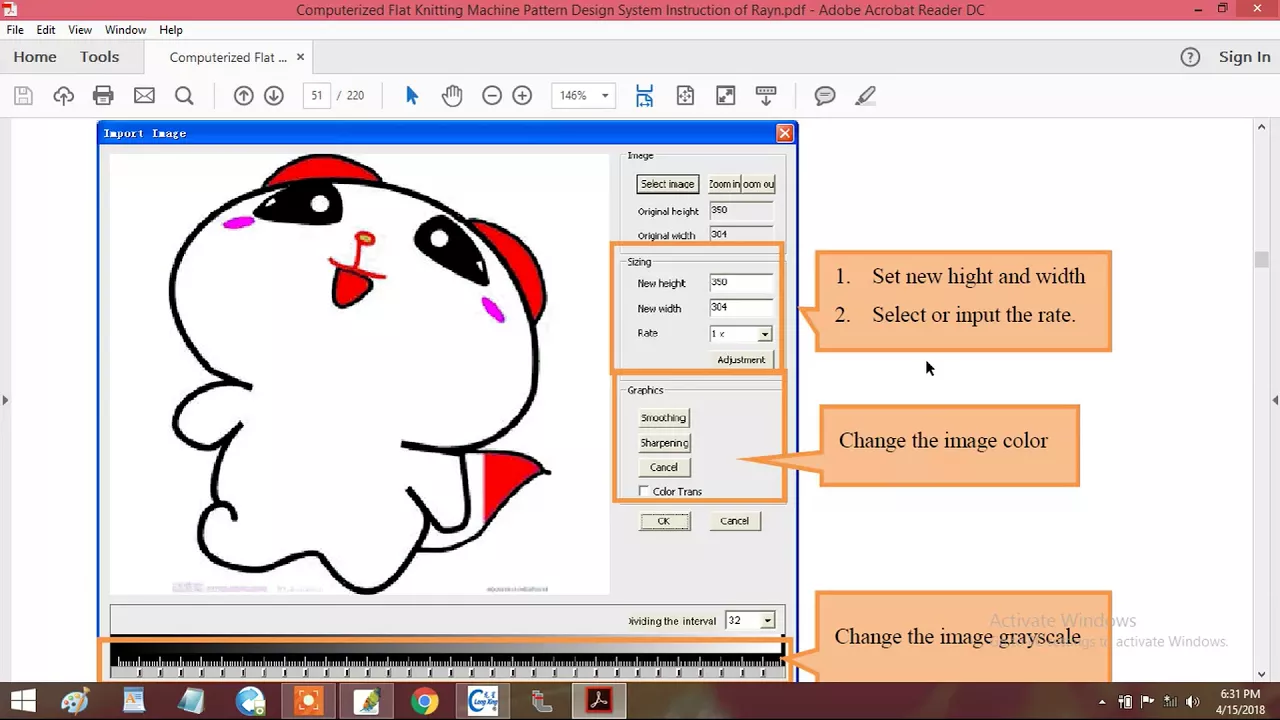This screenshot has height=720, width=1280.
Task: Click the OK button in Import Image dialog
Action: [664, 521]
